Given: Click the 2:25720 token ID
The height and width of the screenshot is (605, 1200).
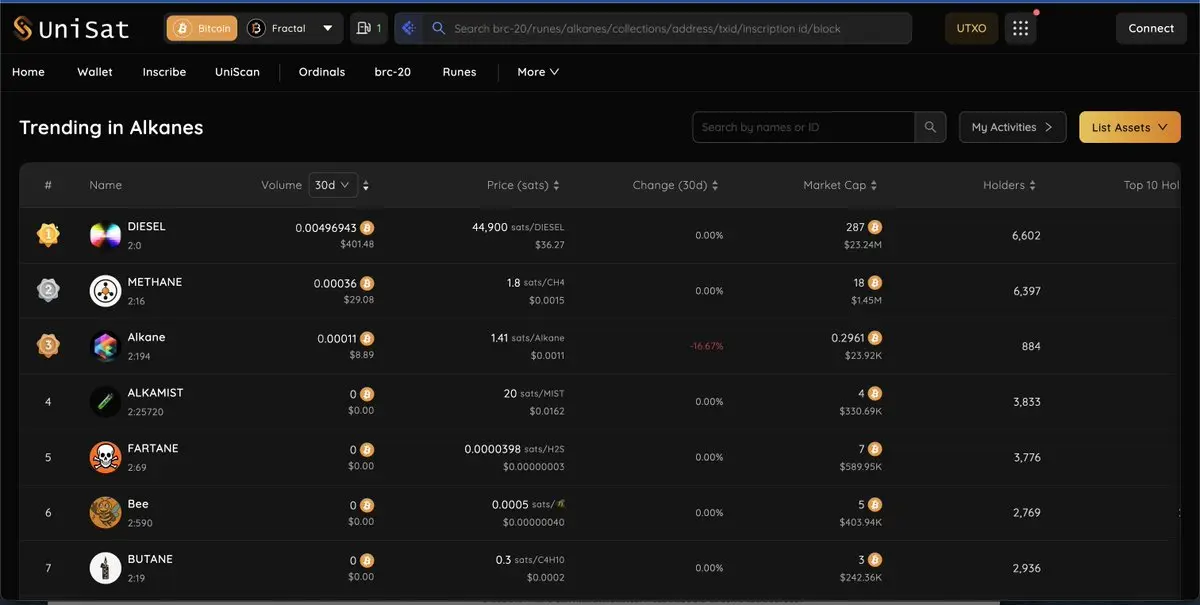Looking at the screenshot, I should (x=146, y=411).
